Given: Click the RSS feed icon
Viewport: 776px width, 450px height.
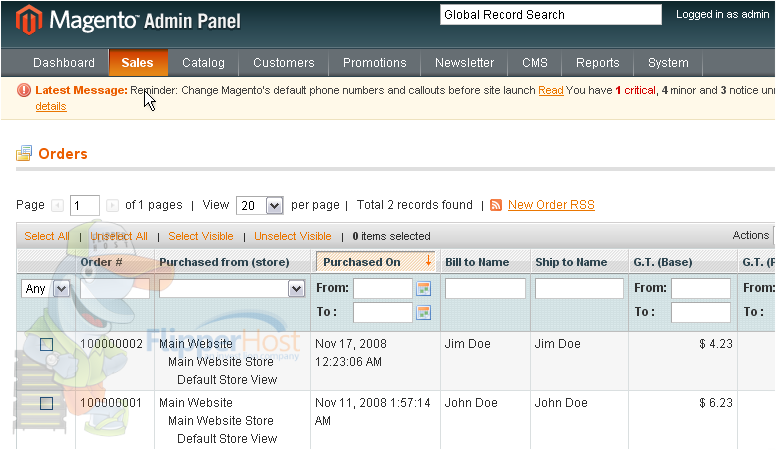Looking at the screenshot, I should (x=496, y=205).
